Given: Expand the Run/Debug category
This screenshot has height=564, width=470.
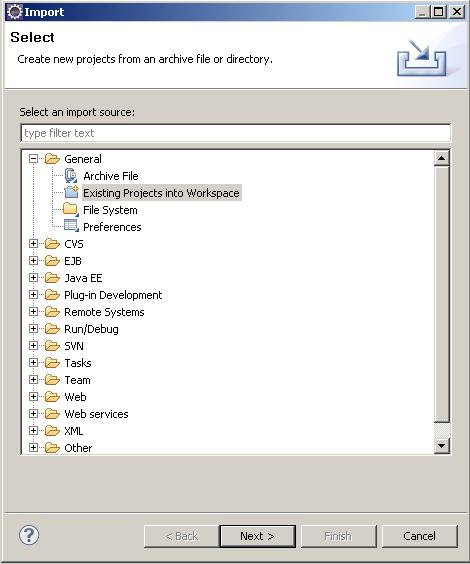Looking at the screenshot, I should tap(33, 328).
